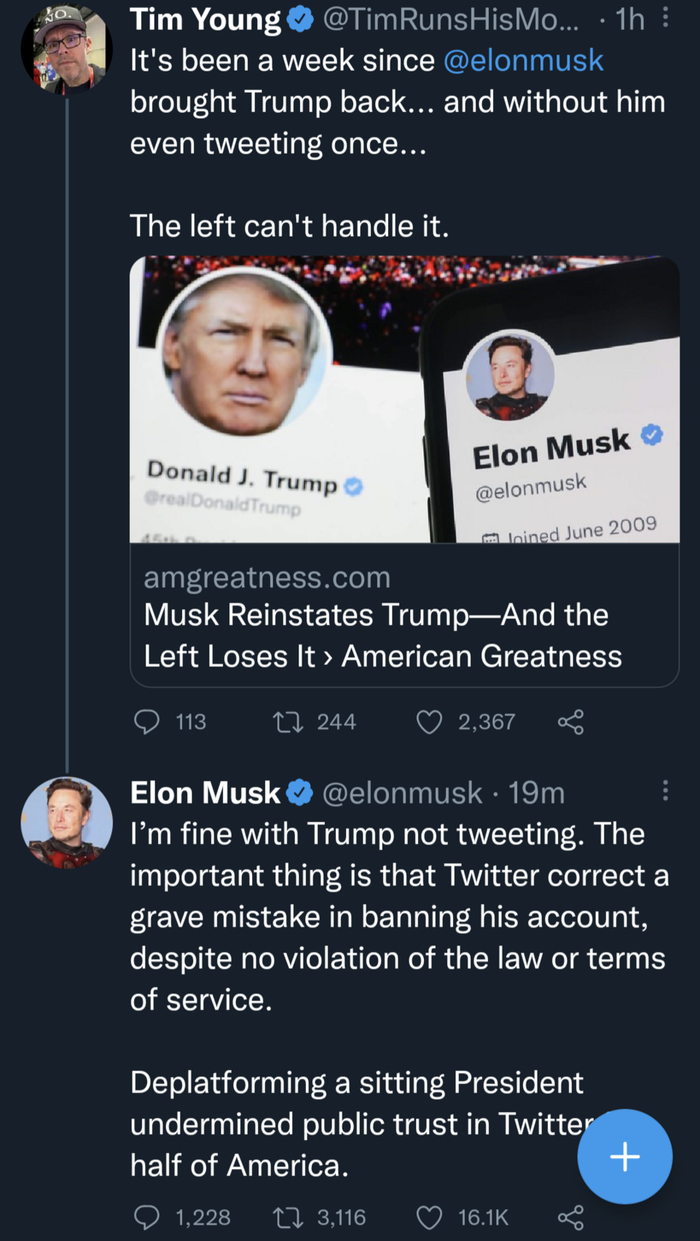Open the amgreatness.com article link
The image size is (700, 1241).
coord(267,577)
